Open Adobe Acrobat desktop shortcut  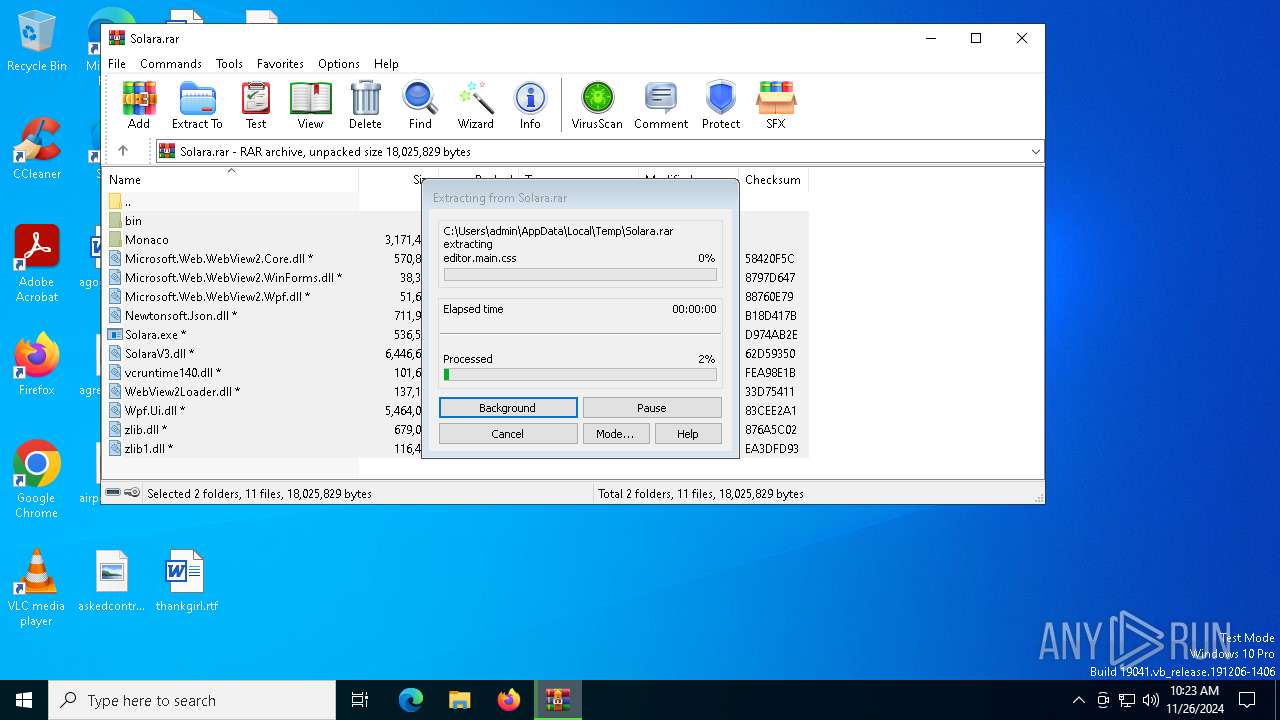pyautogui.click(x=37, y=264)
